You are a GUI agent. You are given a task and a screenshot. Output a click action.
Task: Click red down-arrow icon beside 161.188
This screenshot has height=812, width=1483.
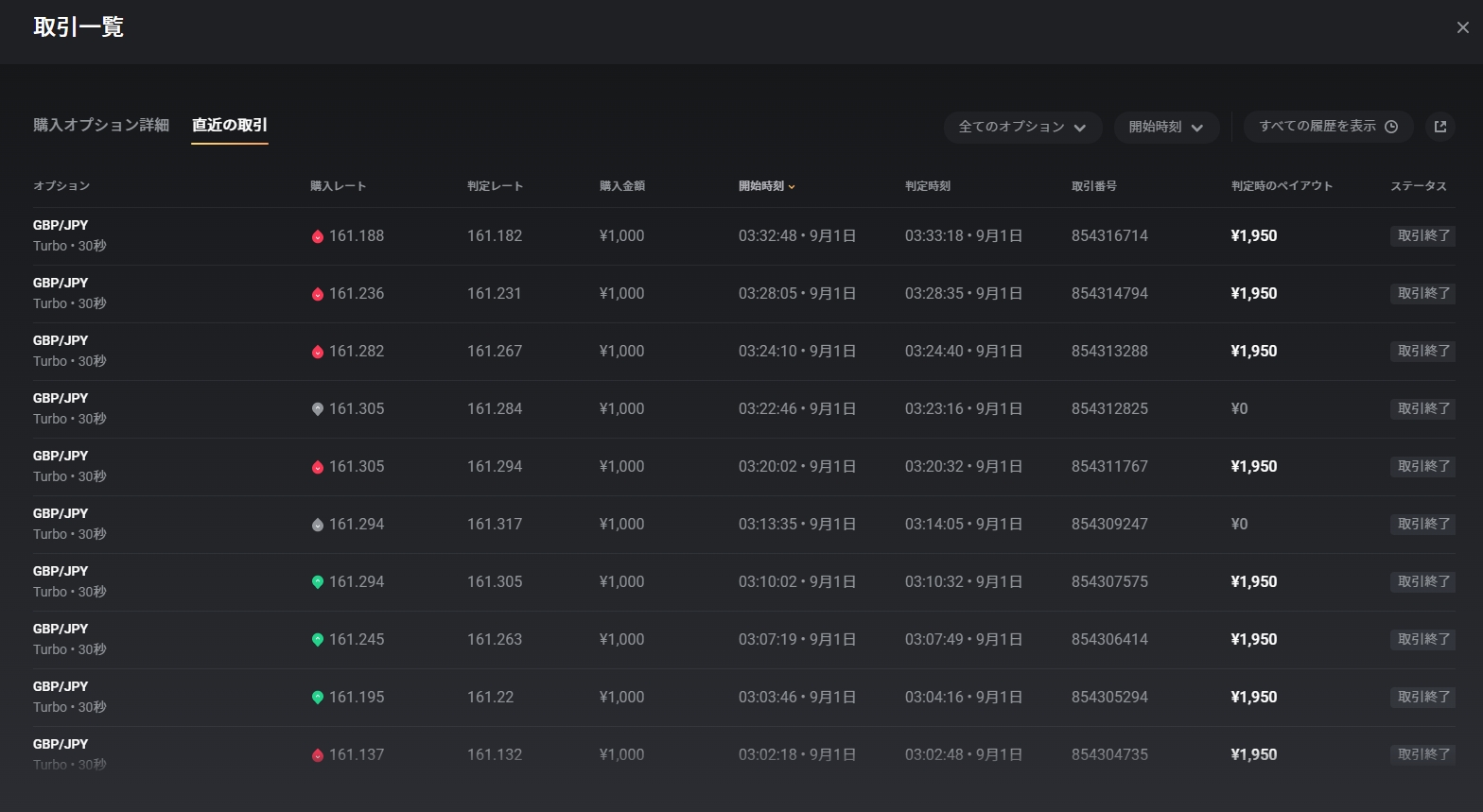click(x=318, y=236)
